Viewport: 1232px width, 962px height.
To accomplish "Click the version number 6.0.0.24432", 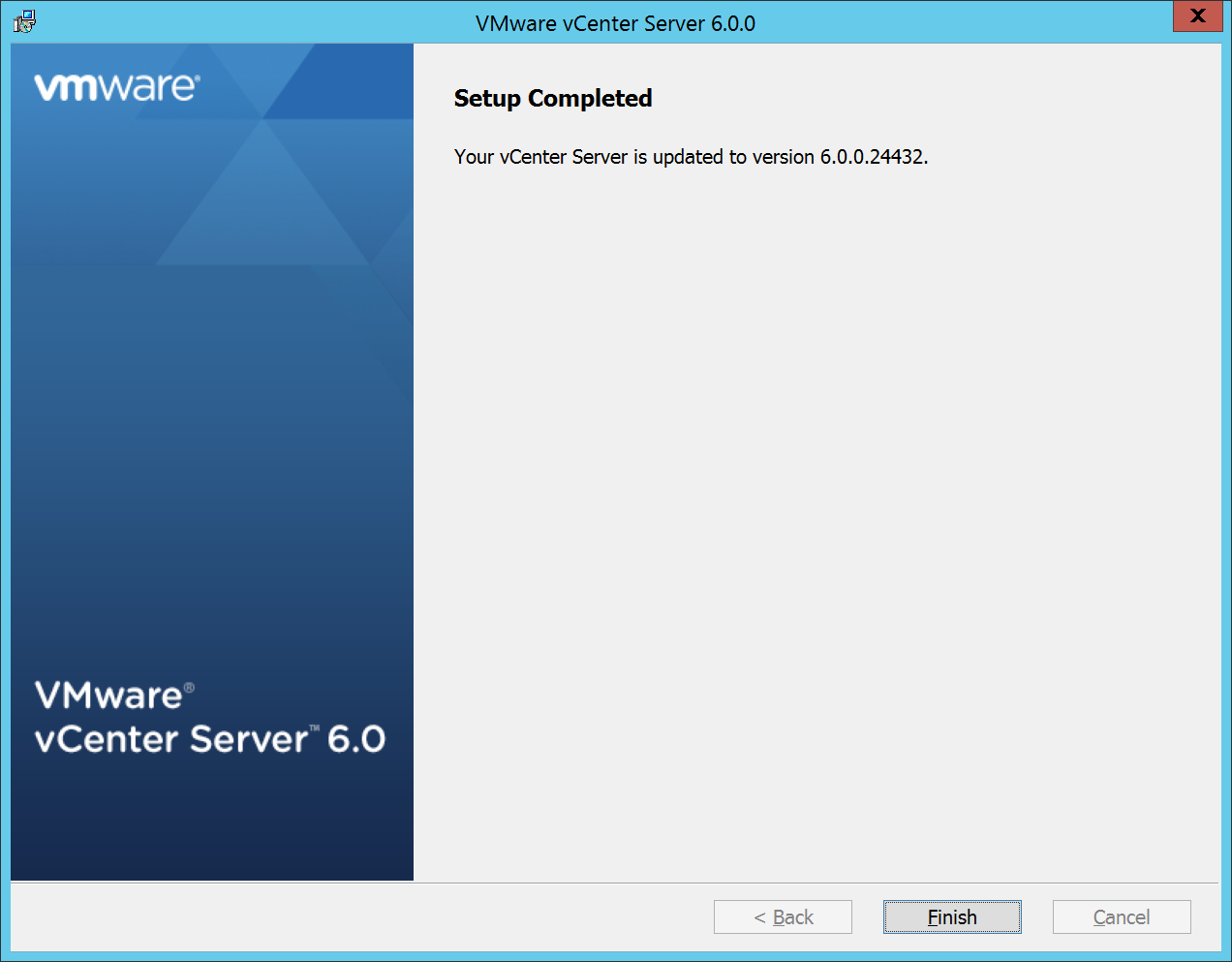I will click(x=873, y=157).
